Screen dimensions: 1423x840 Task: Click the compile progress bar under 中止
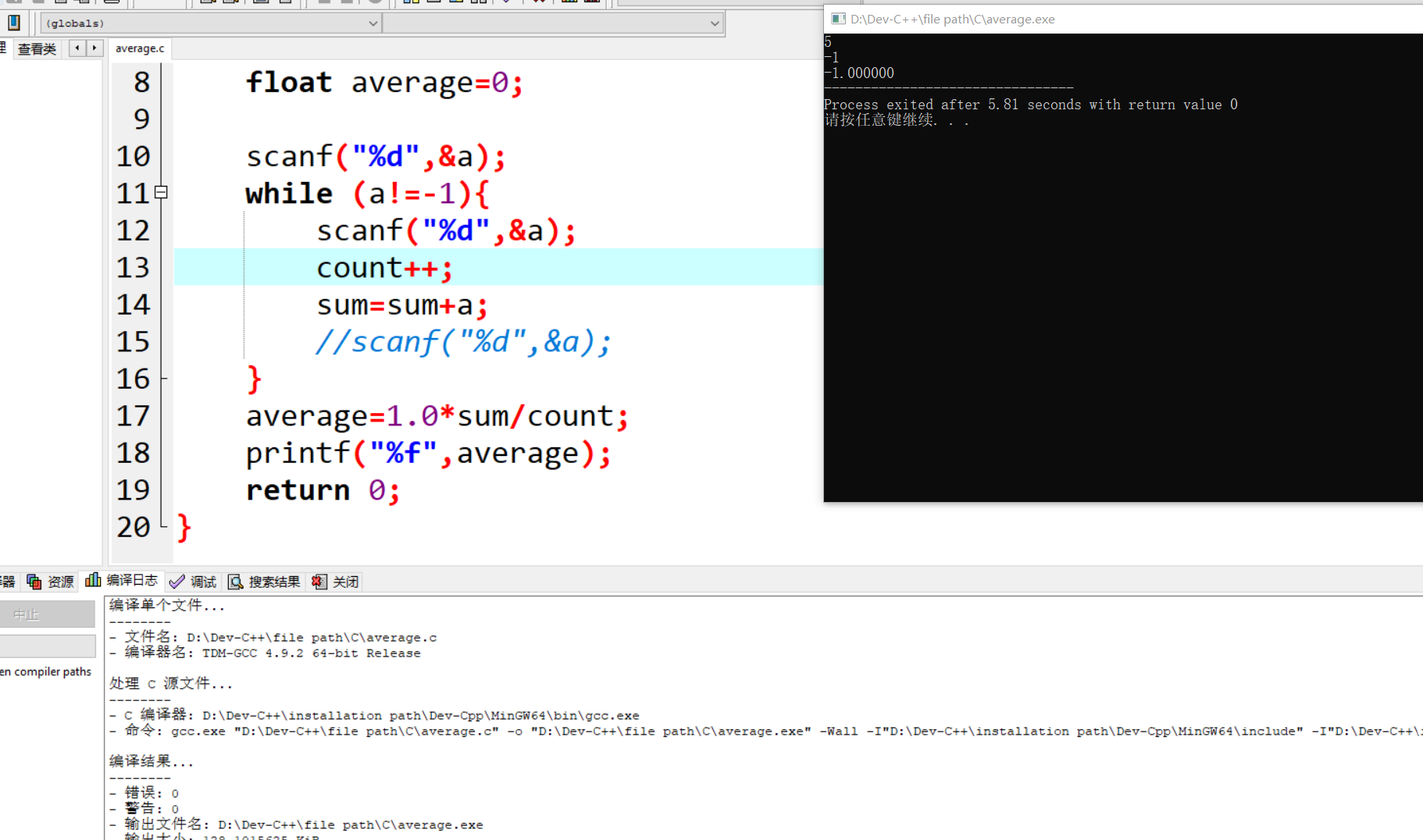coord(47,646)
